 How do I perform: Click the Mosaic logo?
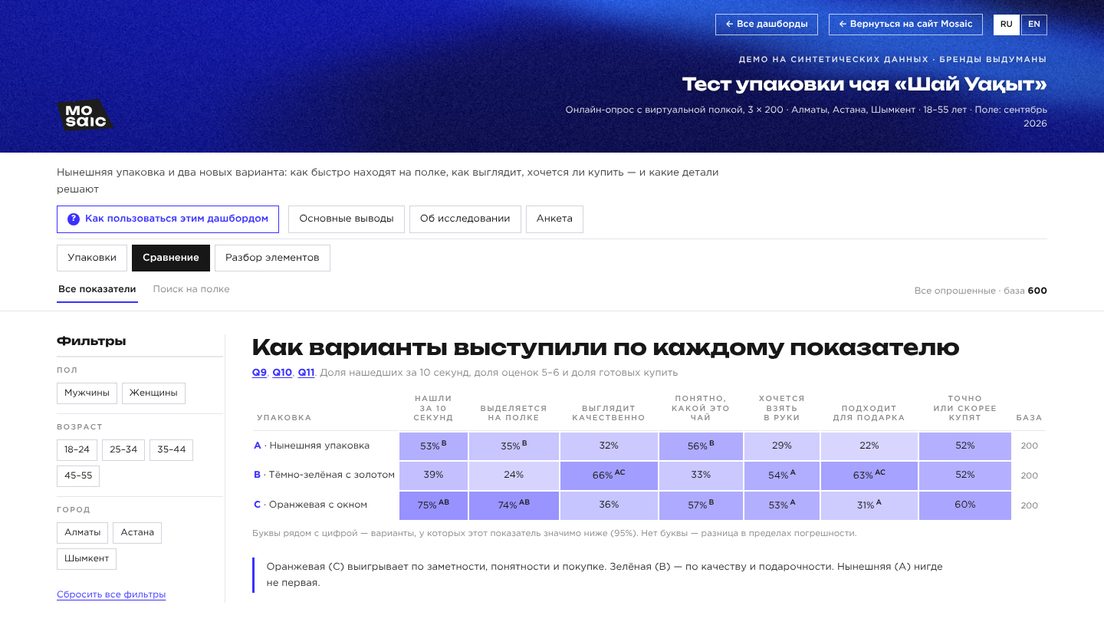[x=84, y=115]
